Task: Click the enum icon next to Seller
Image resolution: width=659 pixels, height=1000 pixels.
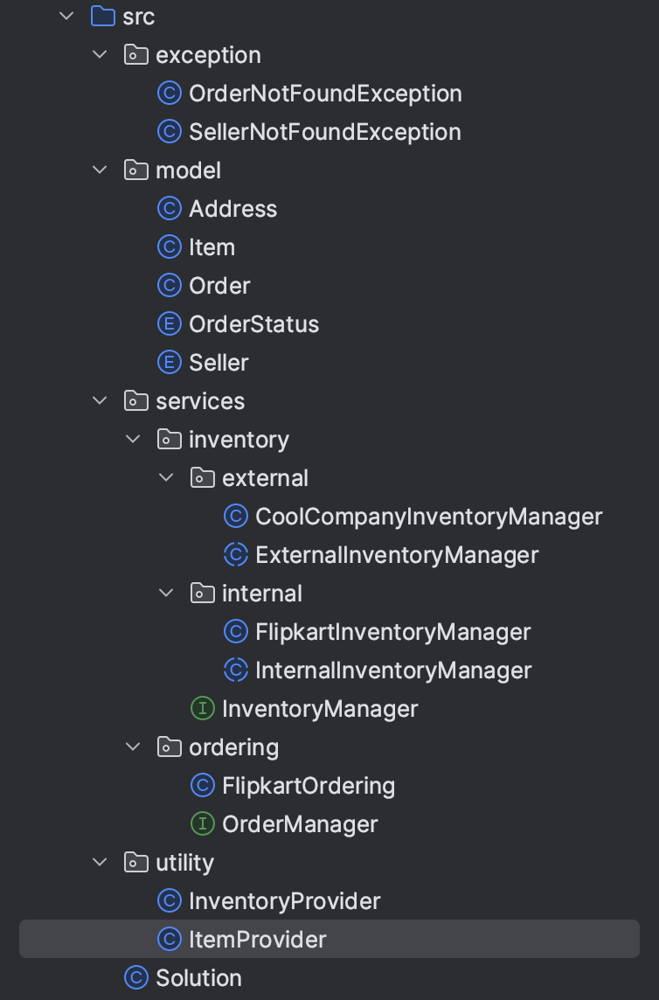Action: [169, 363]
